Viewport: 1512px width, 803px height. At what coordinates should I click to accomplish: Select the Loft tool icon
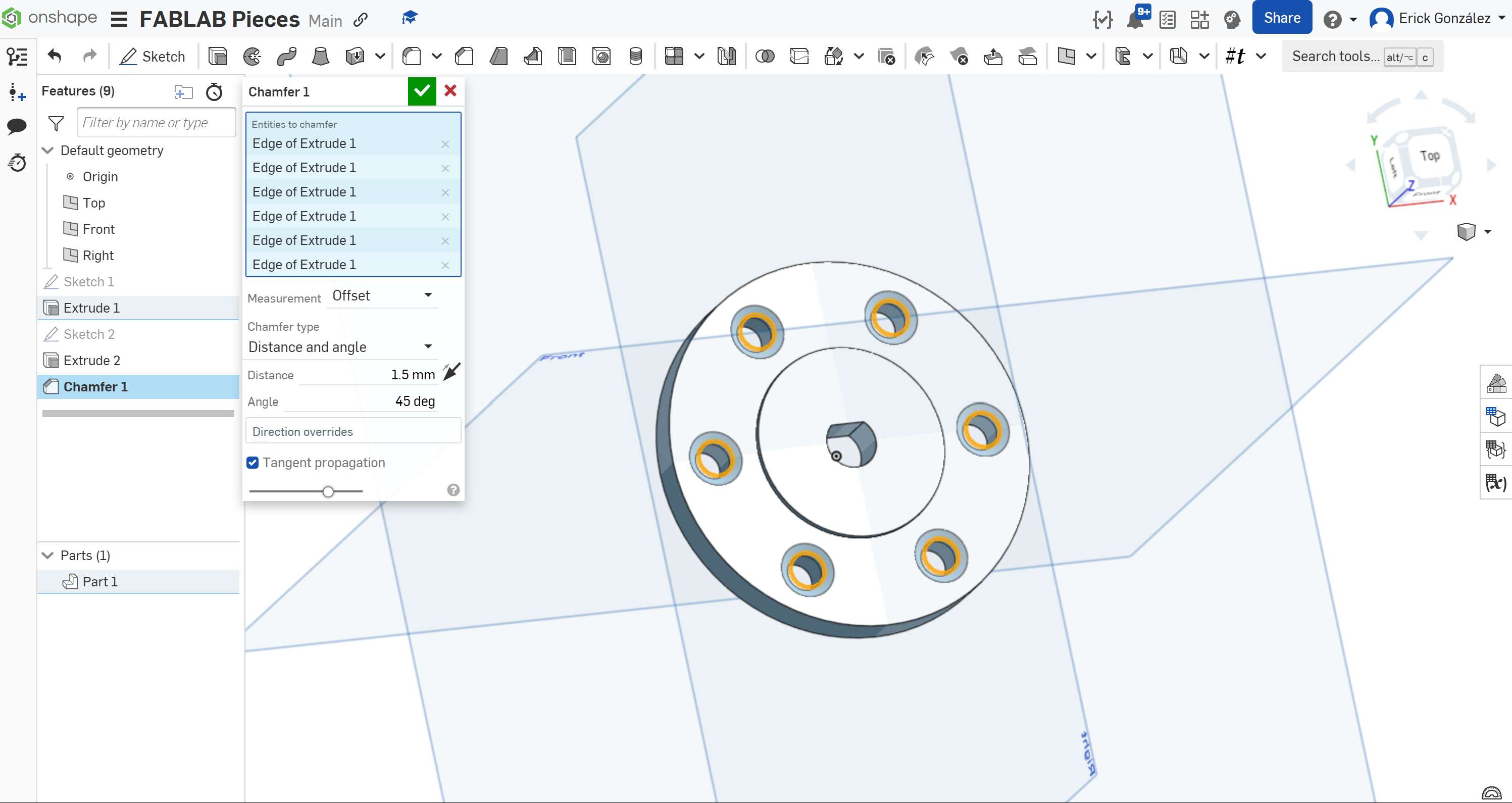pos(321,57)
